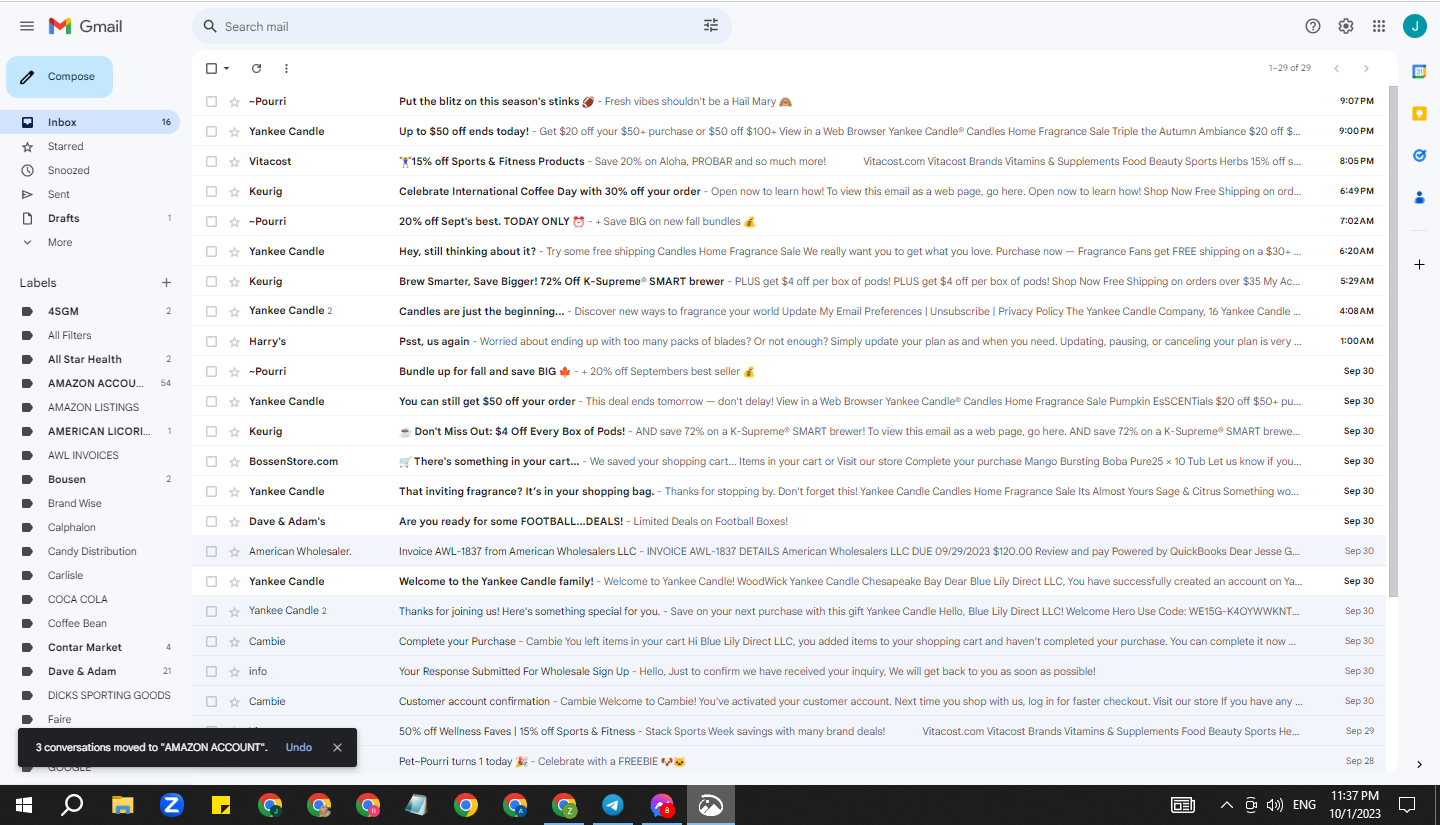
Task: Open the Google apps grid
Action: click(x=1379, y=26)
